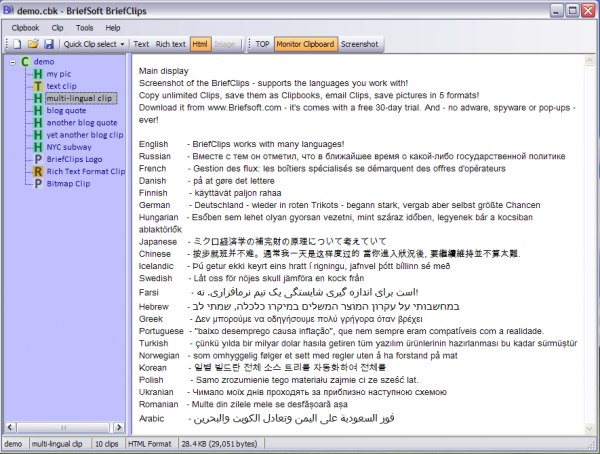600x454 pixels.
Task: Click the 'Main display' heading text
Action: [x=164, y=71]
